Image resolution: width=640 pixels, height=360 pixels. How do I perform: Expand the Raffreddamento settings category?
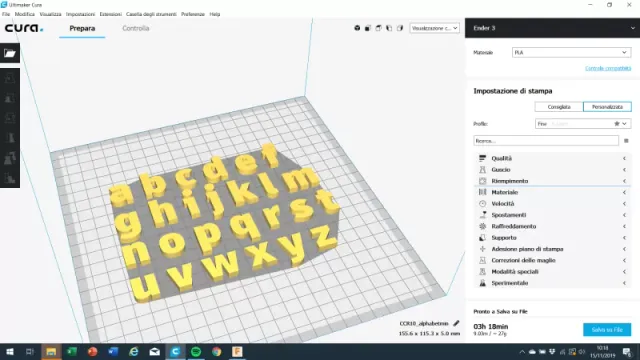[x=552, y=226]
